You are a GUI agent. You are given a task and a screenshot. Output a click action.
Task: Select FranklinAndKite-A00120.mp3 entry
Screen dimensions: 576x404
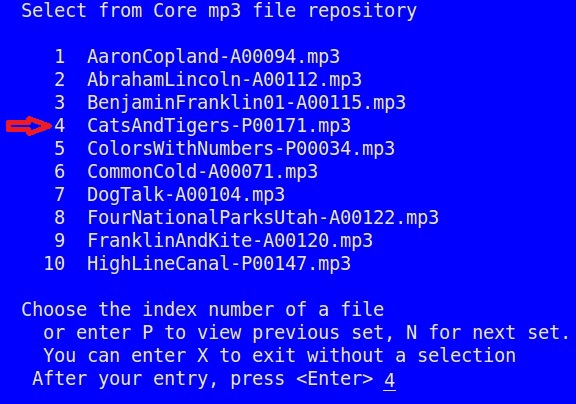230,241
